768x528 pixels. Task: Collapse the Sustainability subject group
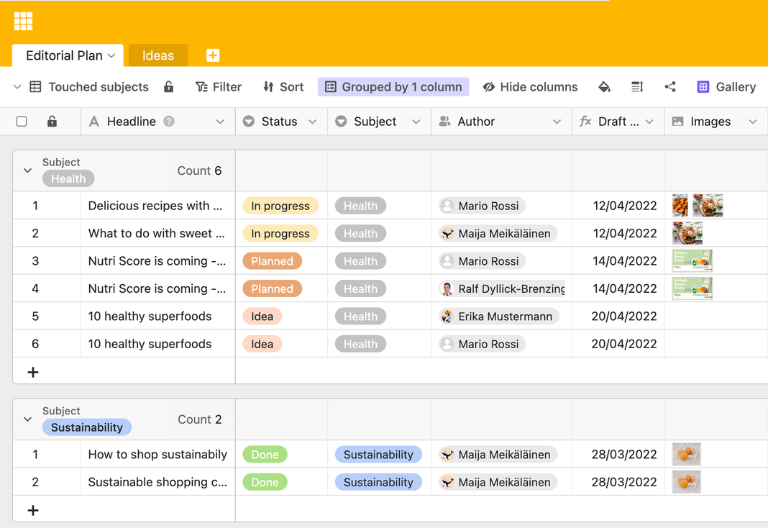coord(28,420)
